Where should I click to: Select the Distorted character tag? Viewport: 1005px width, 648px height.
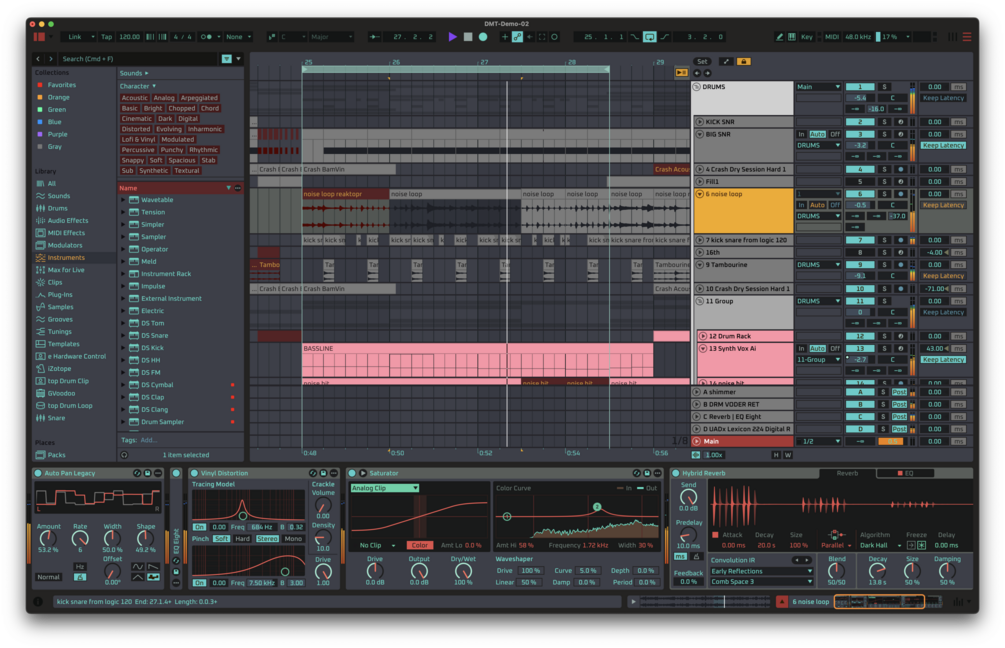click(x=136, y=129)
